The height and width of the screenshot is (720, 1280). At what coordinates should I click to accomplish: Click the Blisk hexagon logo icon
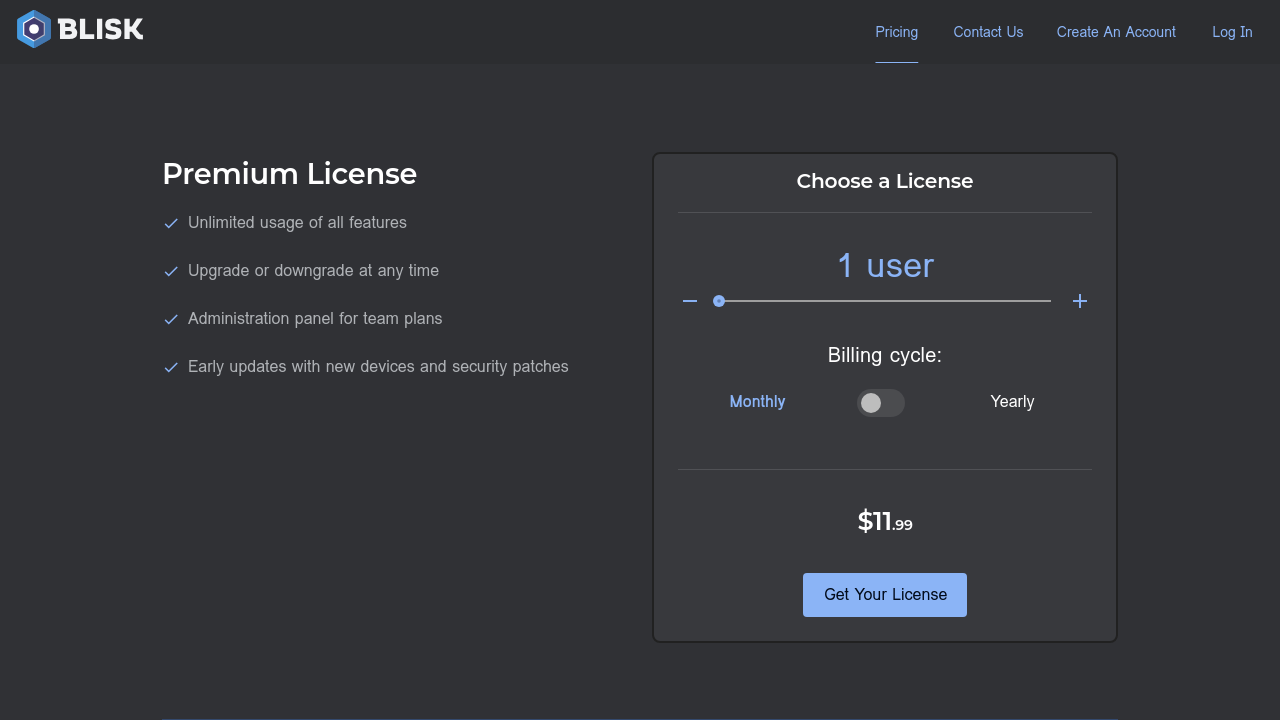click(34, 30)
